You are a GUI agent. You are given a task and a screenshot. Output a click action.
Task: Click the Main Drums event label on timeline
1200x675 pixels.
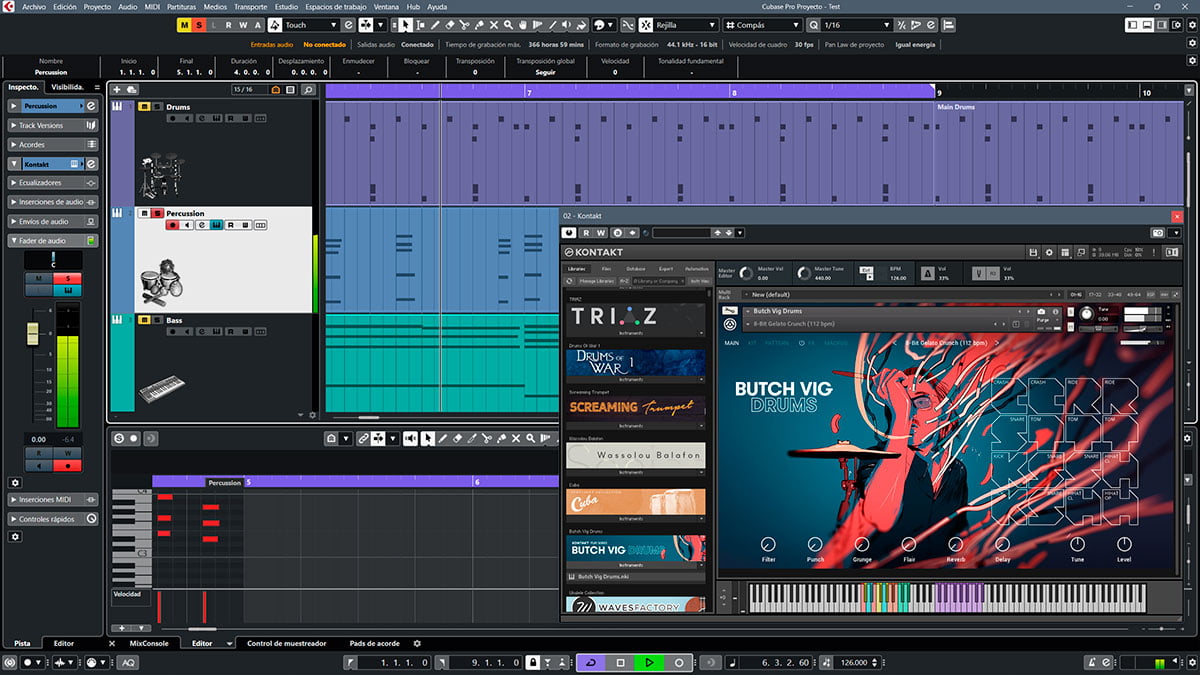[x=956, y=107]
